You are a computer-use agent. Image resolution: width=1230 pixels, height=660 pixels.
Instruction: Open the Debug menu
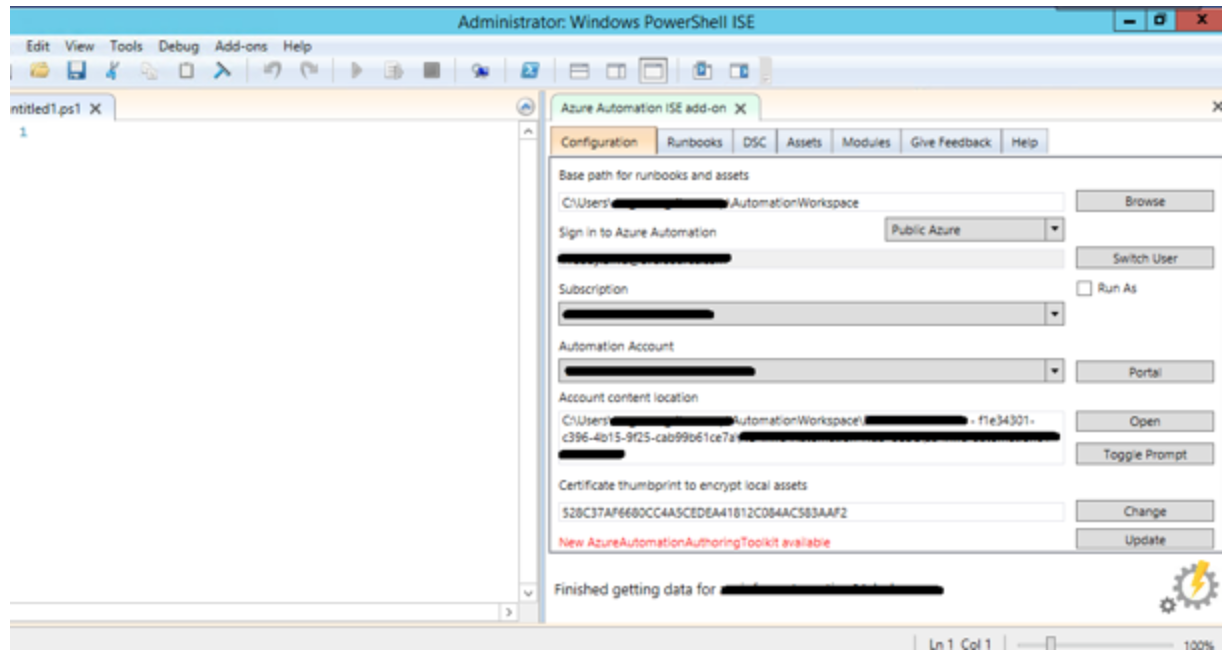click(x=179, y=46)
